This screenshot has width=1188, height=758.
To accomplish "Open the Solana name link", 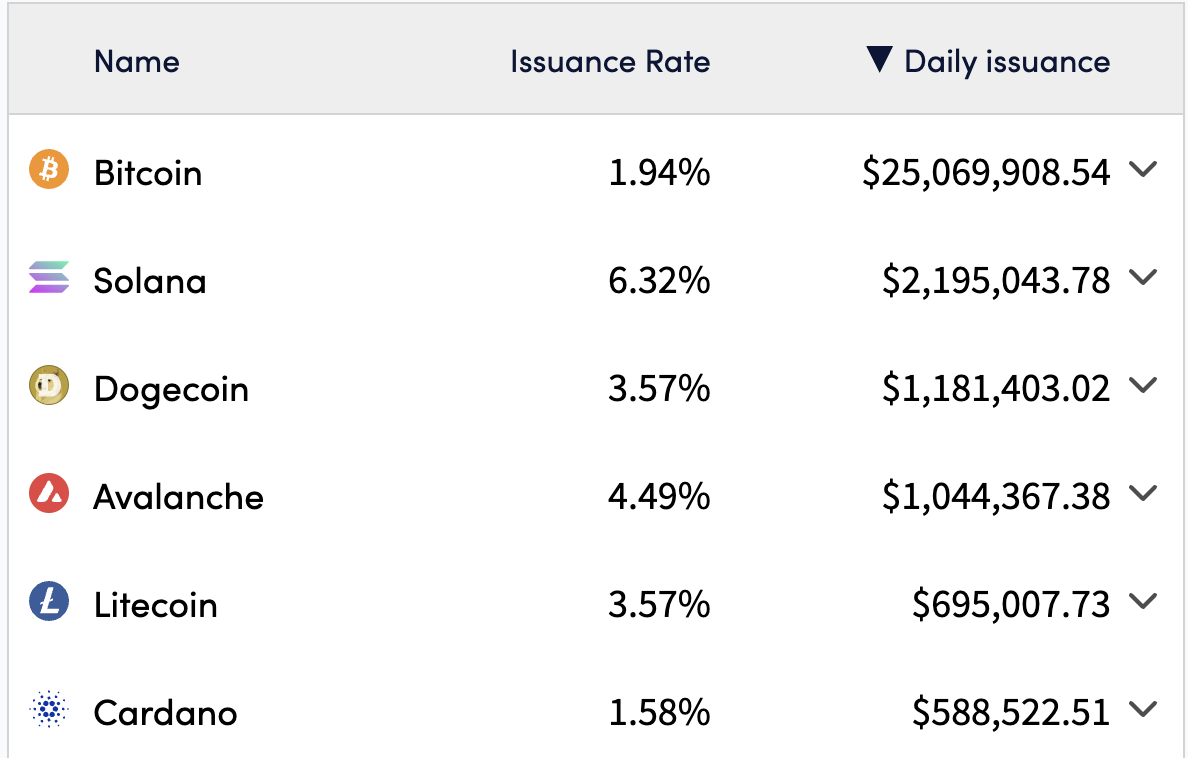I will [150, 281].
